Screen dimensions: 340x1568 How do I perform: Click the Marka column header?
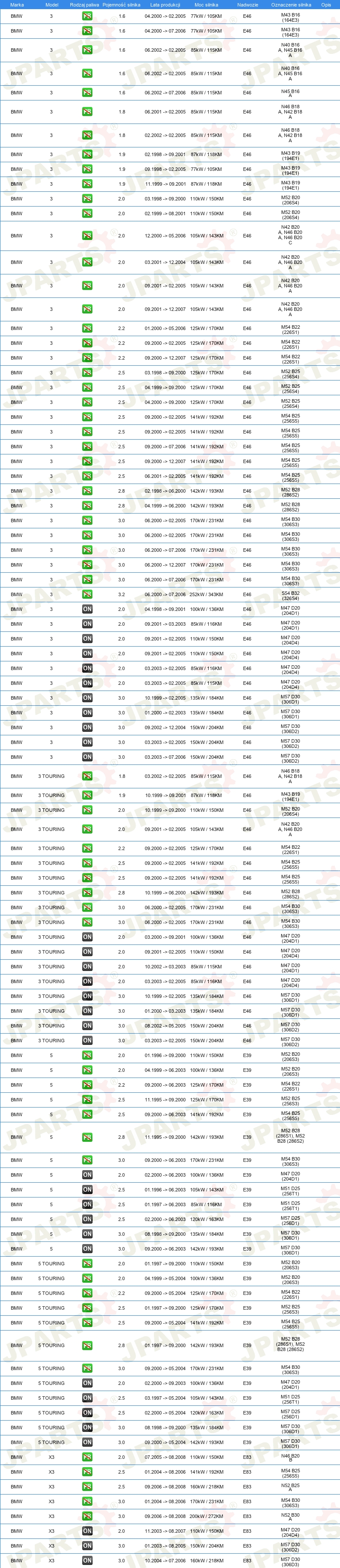17,4
